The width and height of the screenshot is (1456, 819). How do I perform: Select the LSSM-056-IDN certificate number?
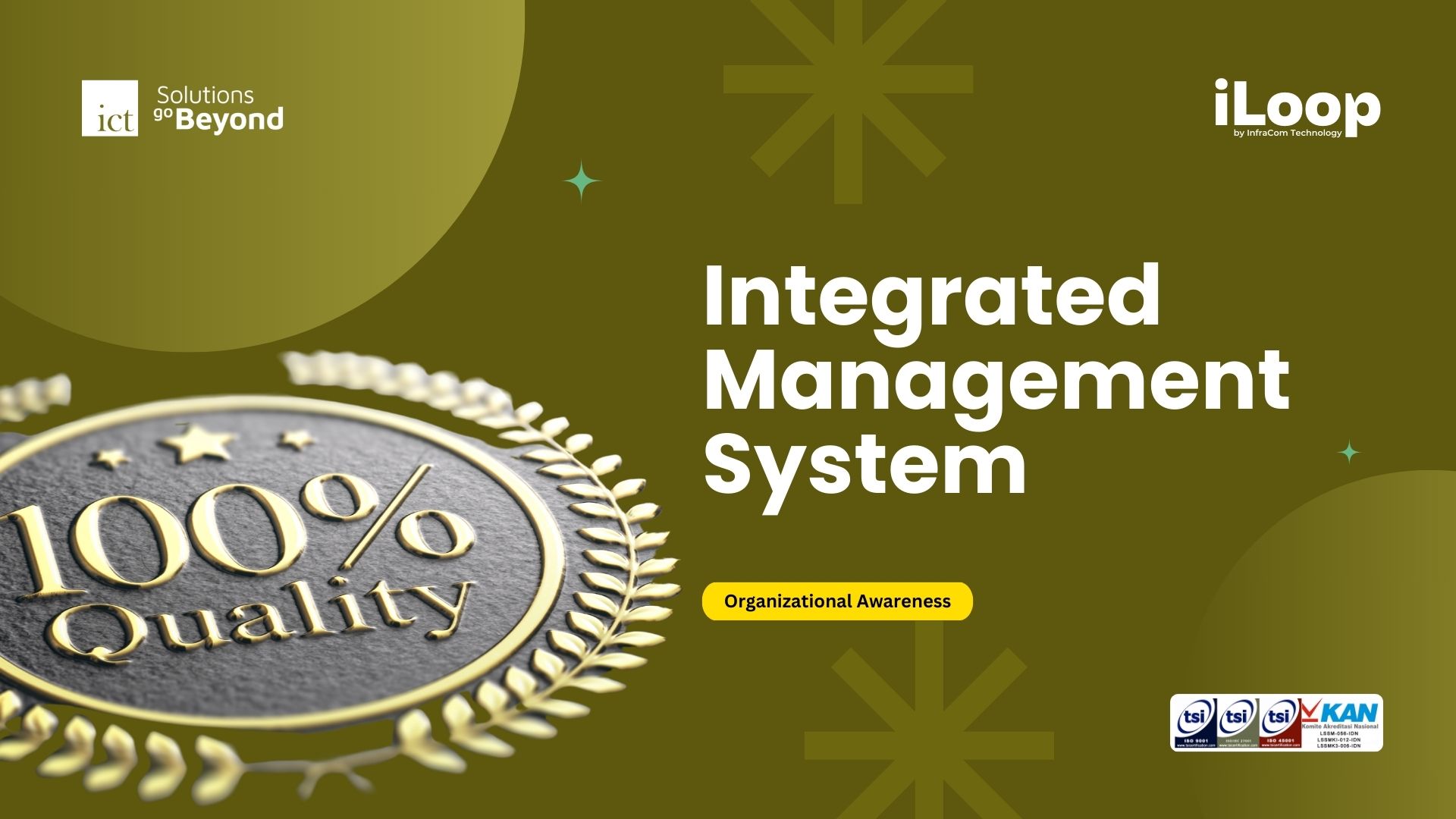pyautogui.click(x=1338, y=733)
